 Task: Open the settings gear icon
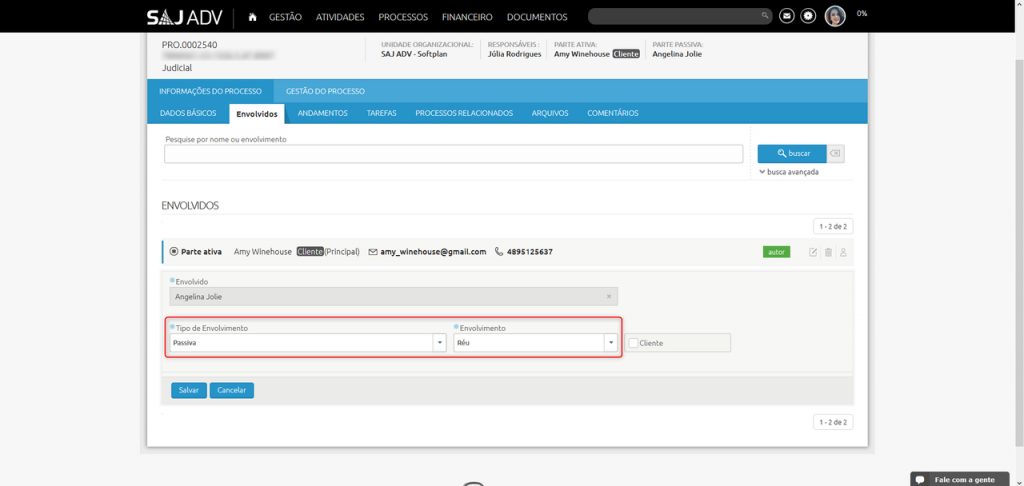click(x=808, y=16)
